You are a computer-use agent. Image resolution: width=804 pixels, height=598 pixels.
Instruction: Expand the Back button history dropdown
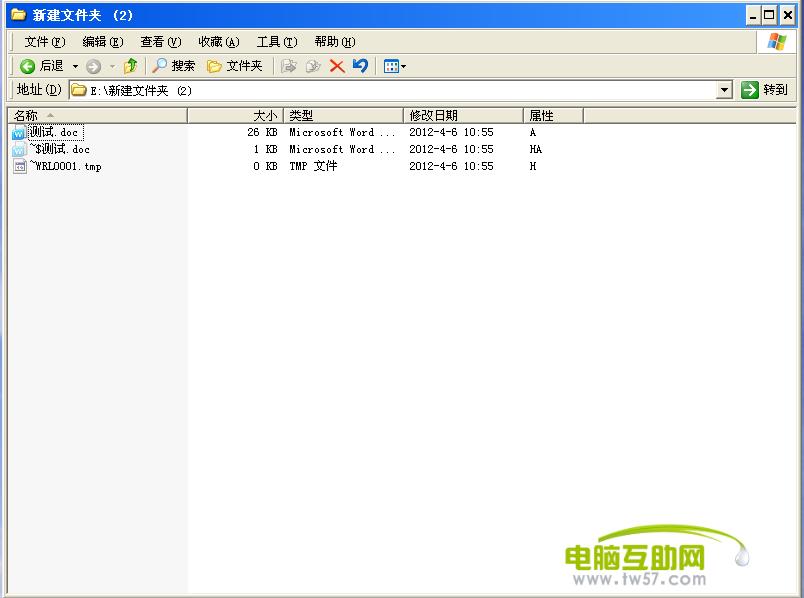click(75, 66)
